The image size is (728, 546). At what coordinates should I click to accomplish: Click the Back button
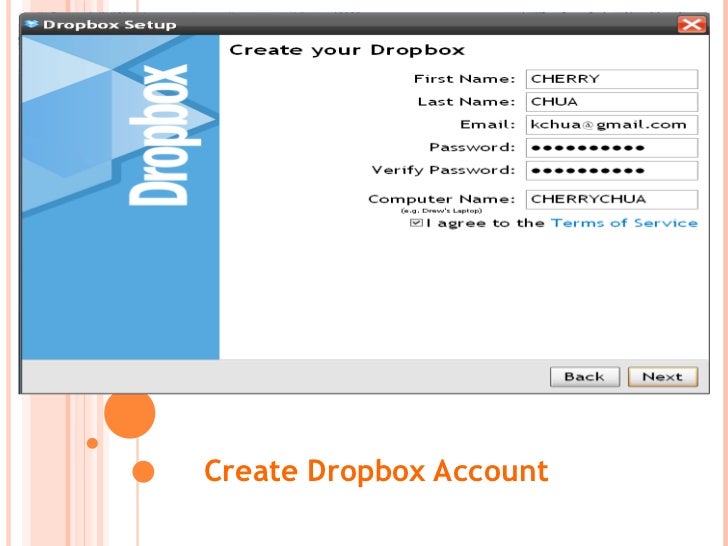coord(585,377)
